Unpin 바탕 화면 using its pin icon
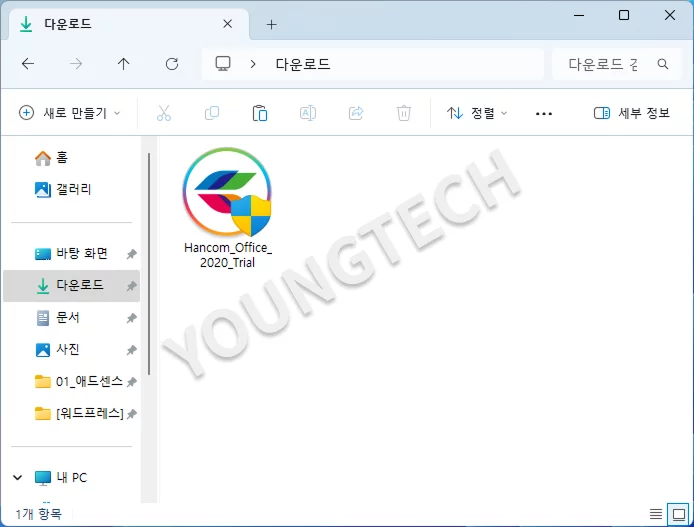This screenshot has width=694, height=527. (x=131, y=254)
